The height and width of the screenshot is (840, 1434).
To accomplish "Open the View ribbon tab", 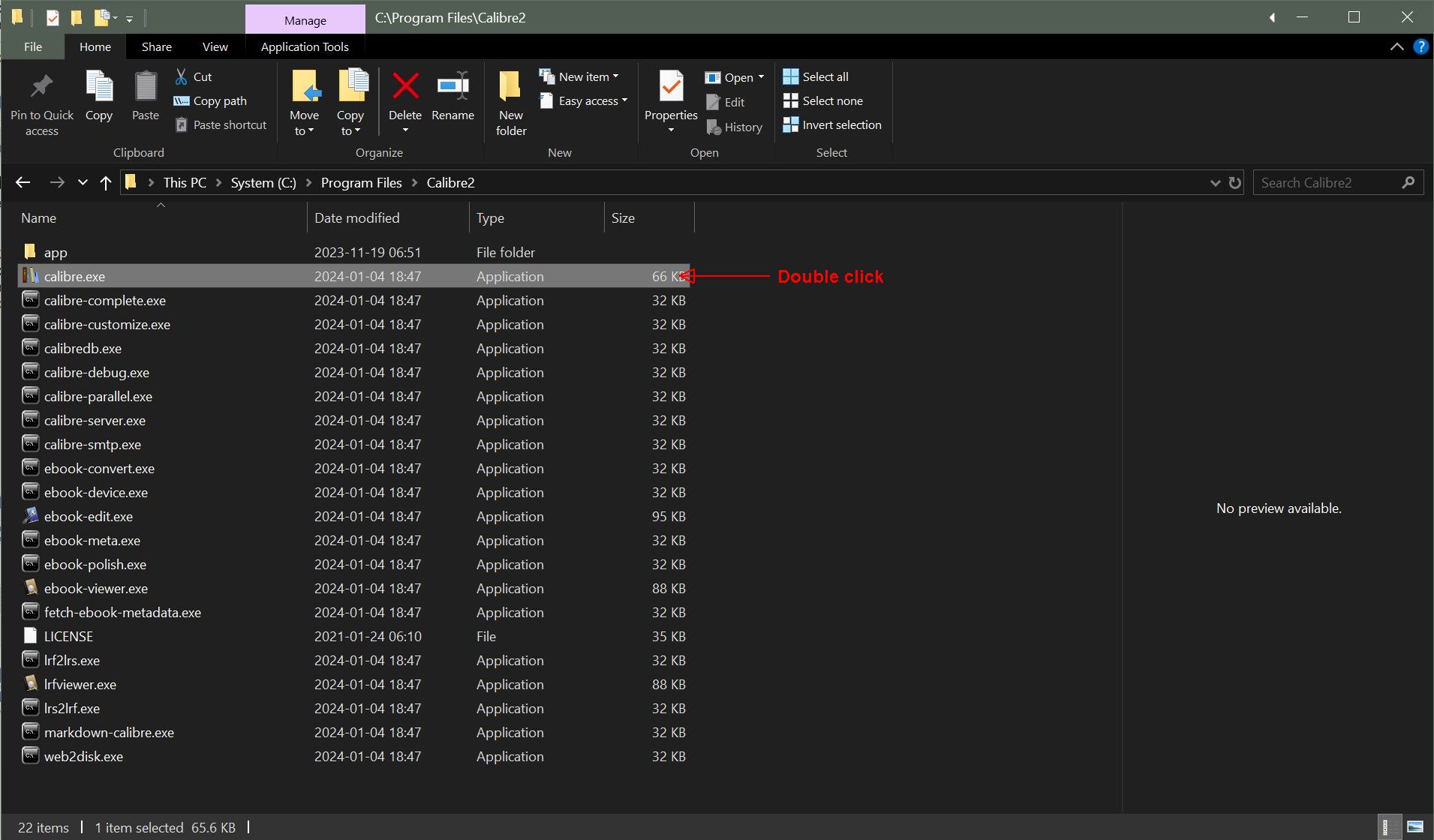I will pyautogui.click(x=215, y=46).
